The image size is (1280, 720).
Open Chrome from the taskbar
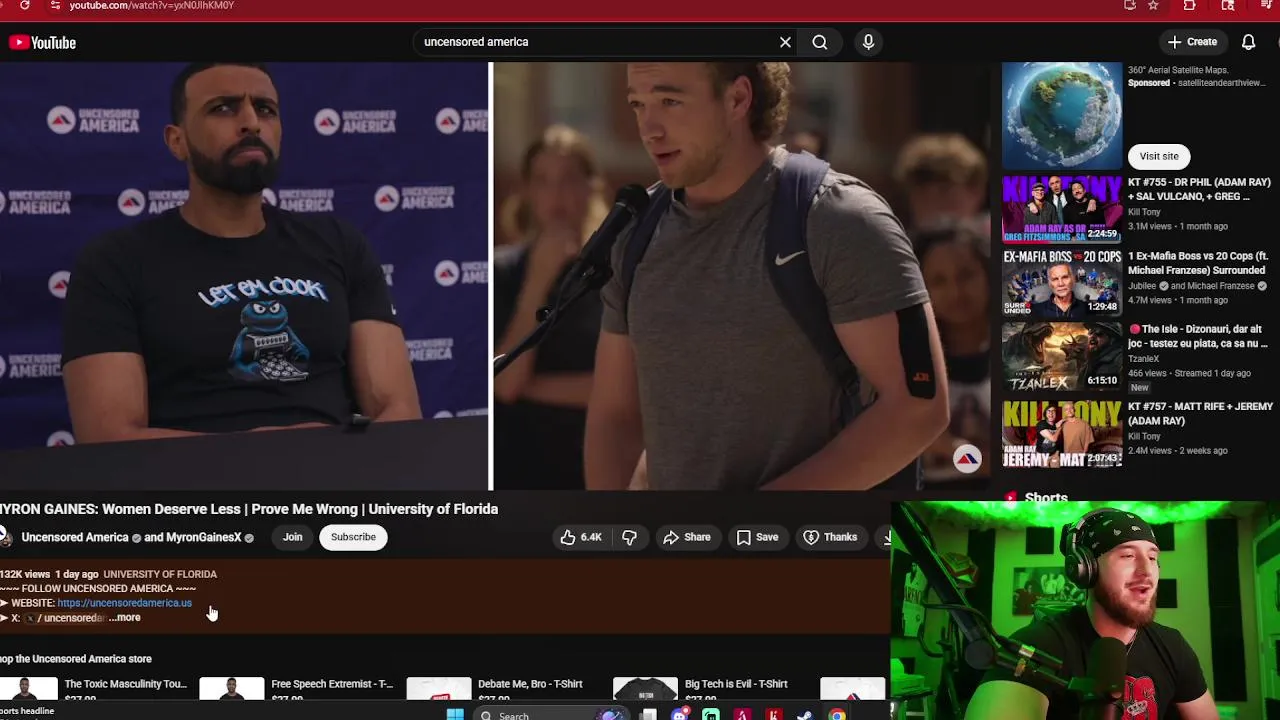pyautogui.click(x=837, y=715)
